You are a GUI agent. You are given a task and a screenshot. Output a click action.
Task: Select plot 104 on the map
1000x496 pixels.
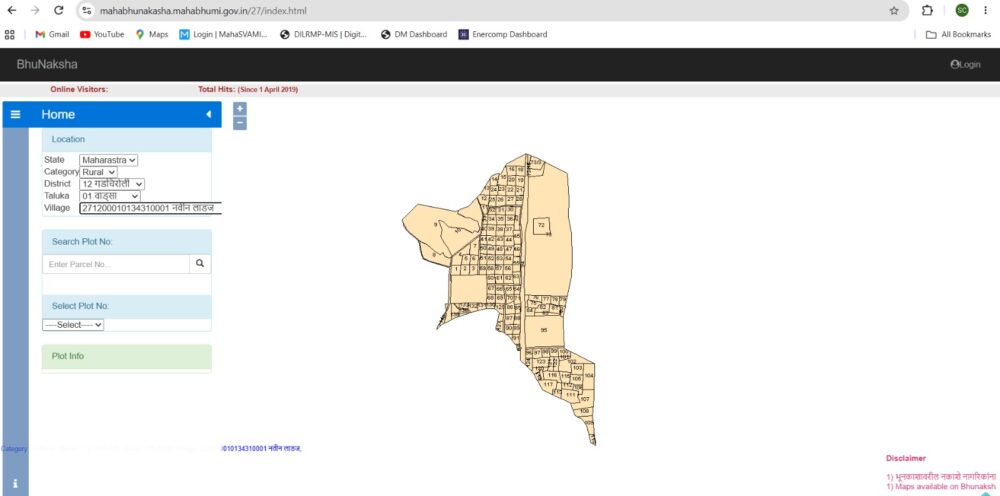coord(589,376)
